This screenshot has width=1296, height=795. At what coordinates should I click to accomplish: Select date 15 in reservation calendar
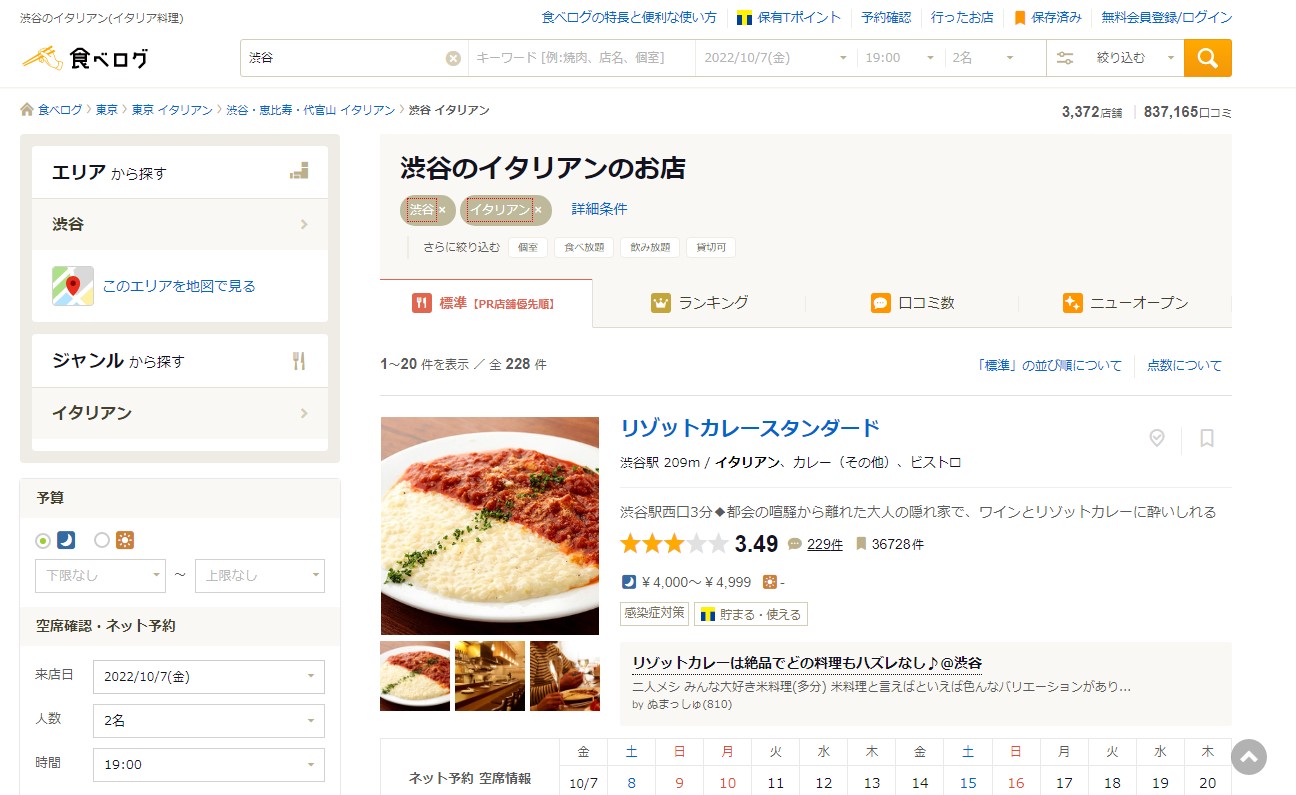968,783
